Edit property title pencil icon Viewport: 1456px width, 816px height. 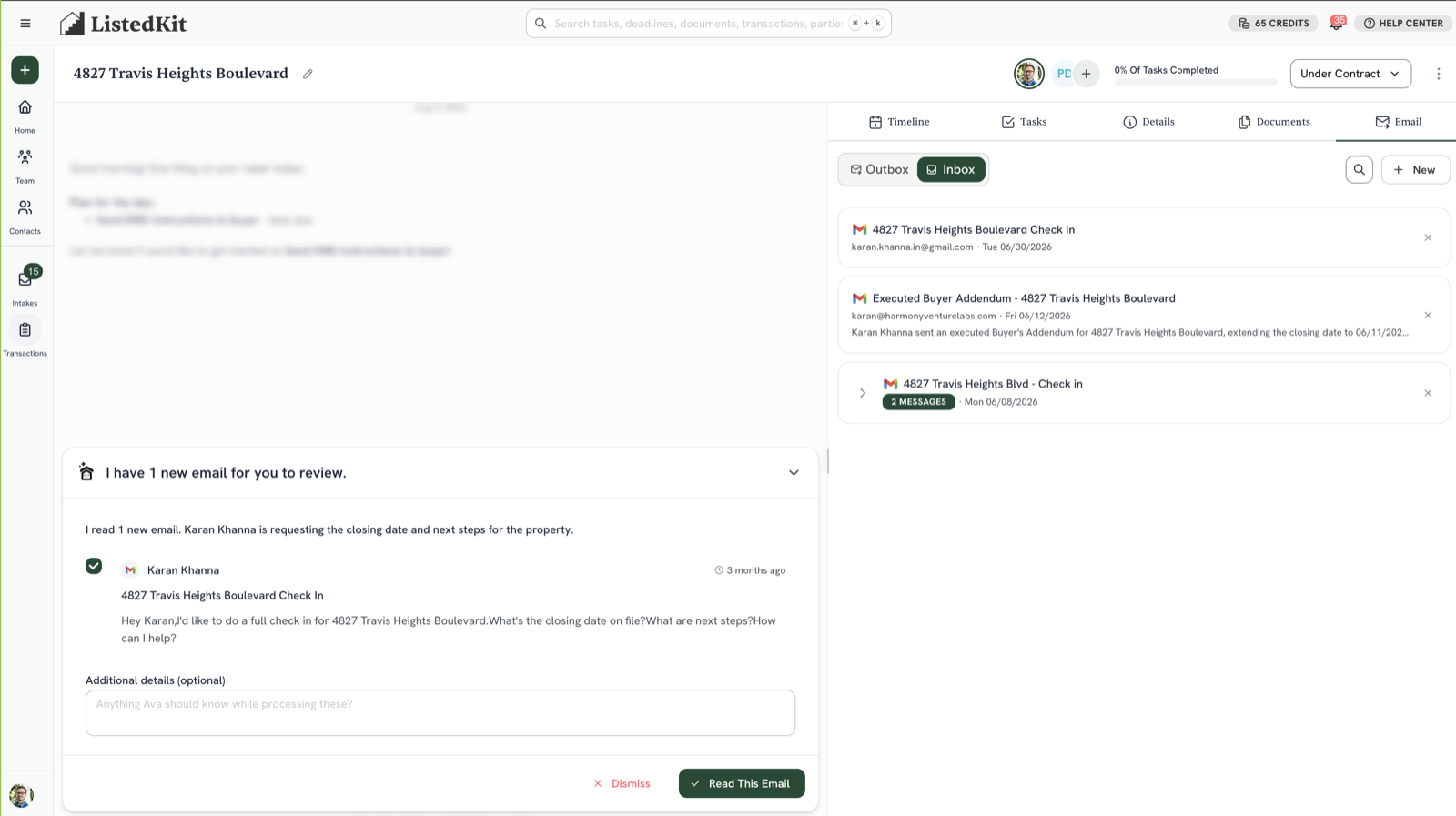pyautogui.click(x=308, y=75)
